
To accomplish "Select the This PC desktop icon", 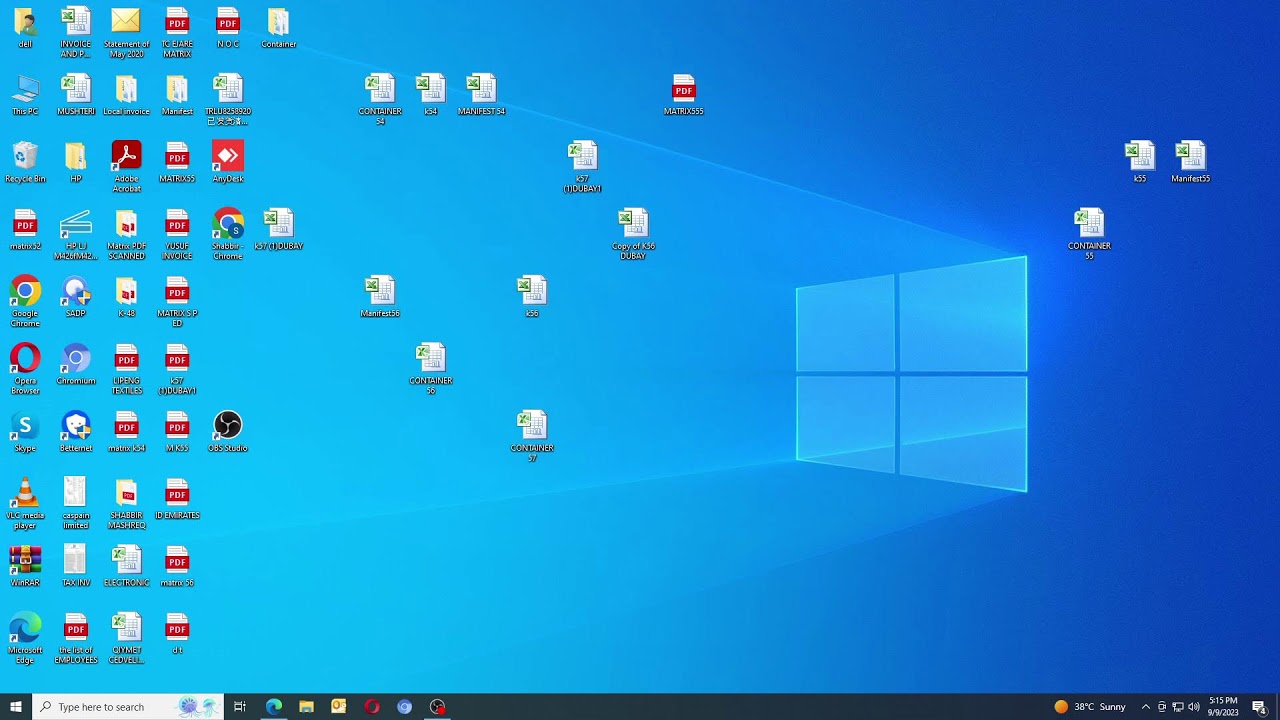I will pos(25,95).
